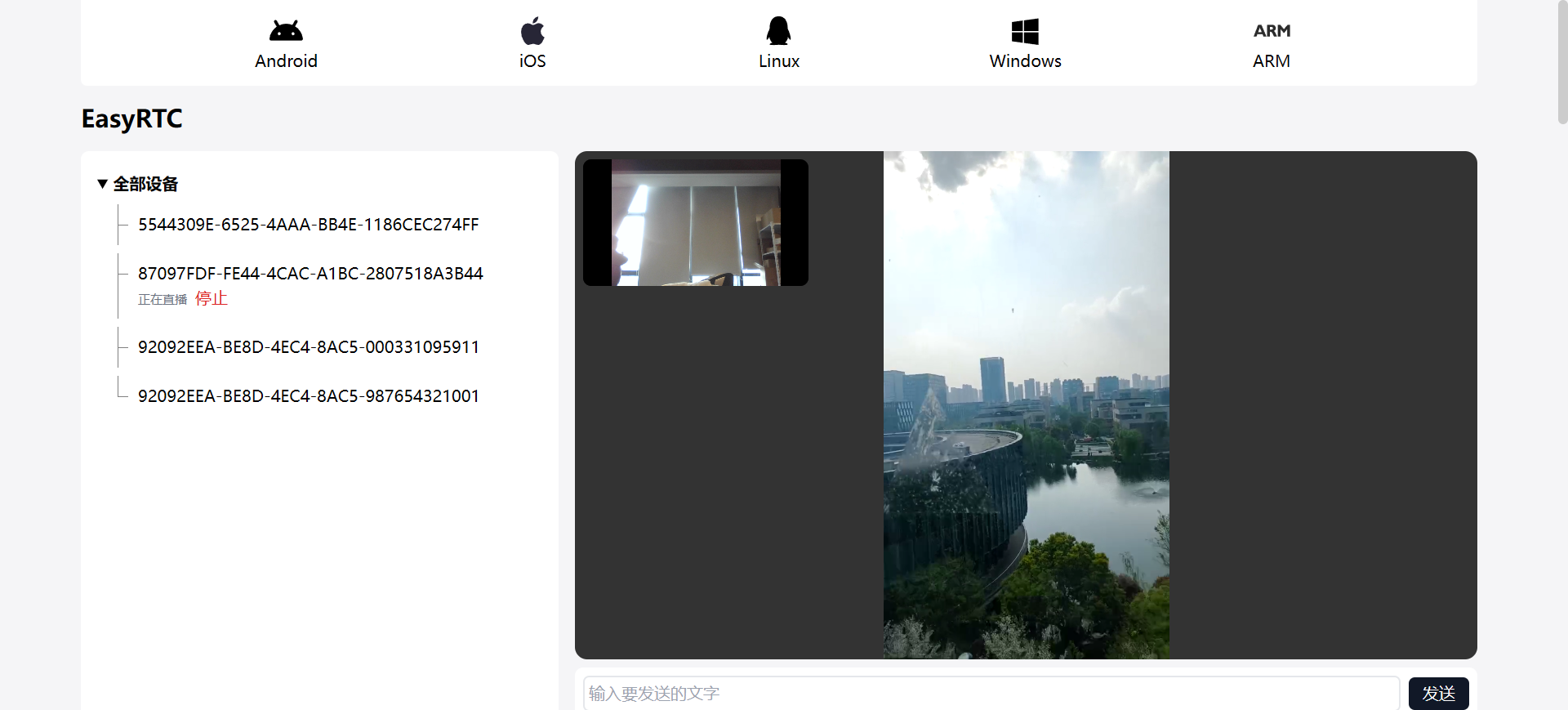
Task: Click the main remote video stream
Action: tap(1026, 404)
